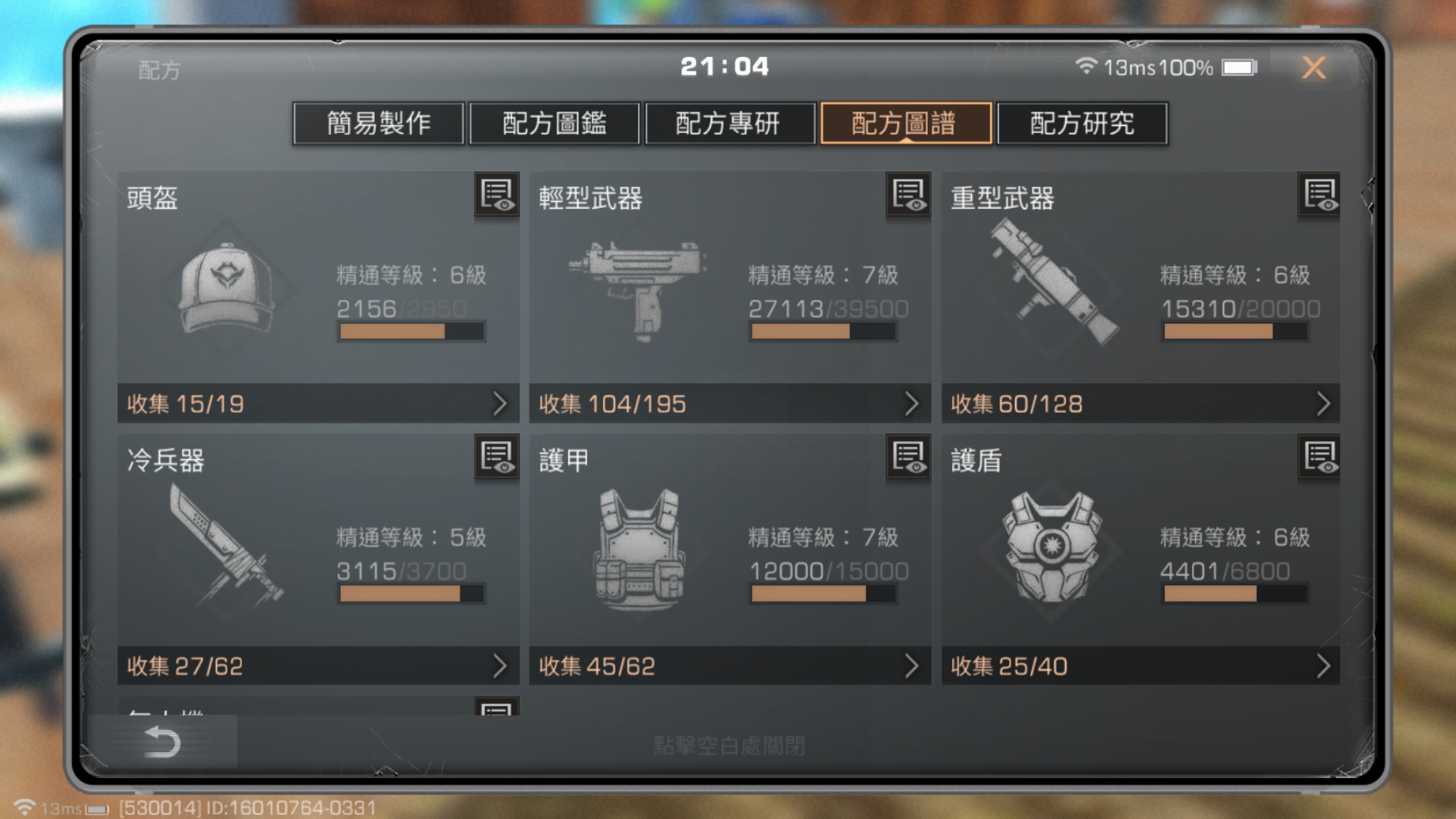Expand 收集 15/19 helmet collection
Viewport: 1456px width, 819px height.
pyautogui.click(x=319, y=403)
